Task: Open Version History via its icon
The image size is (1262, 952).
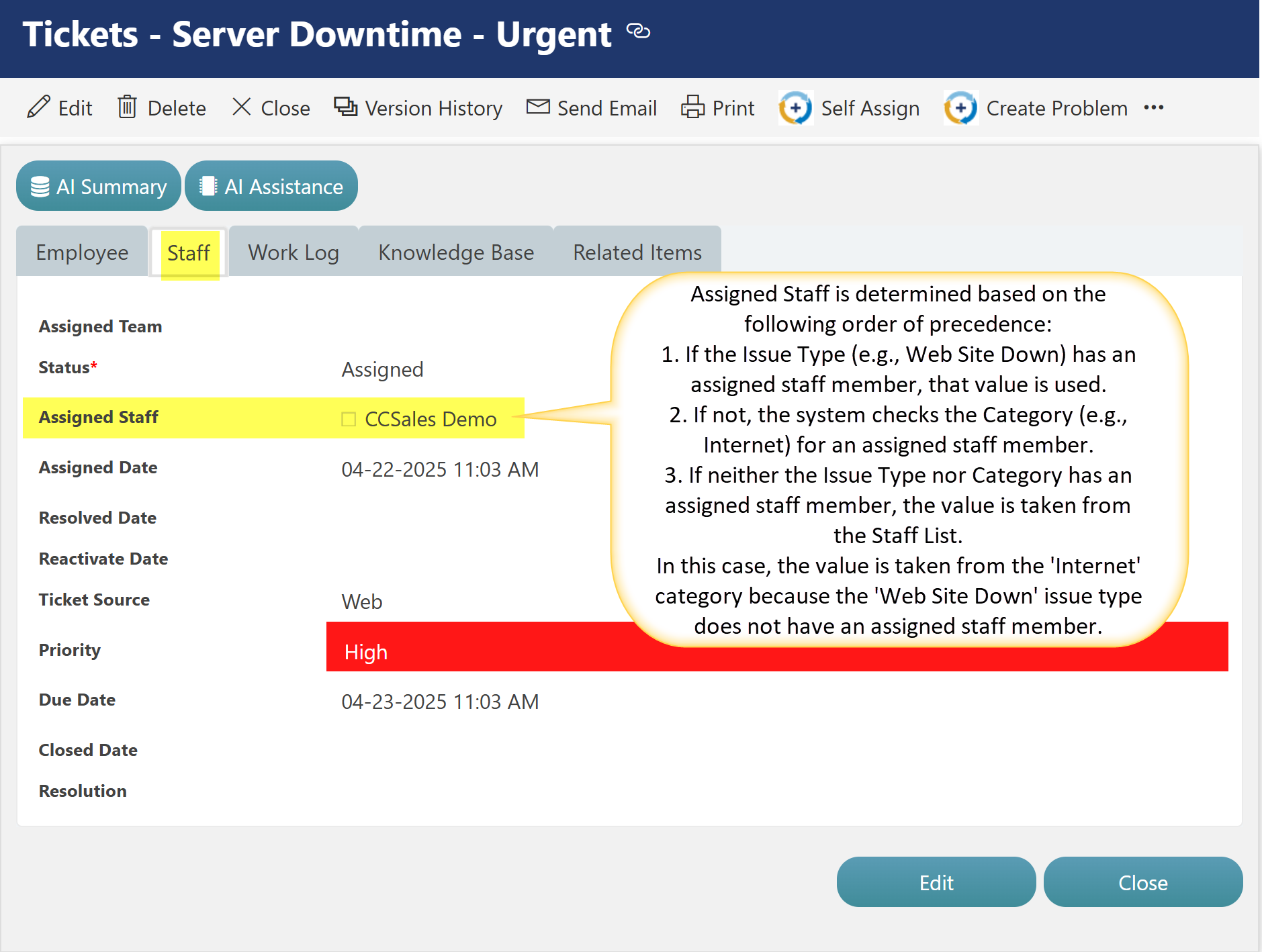Action: pos(346,107)
